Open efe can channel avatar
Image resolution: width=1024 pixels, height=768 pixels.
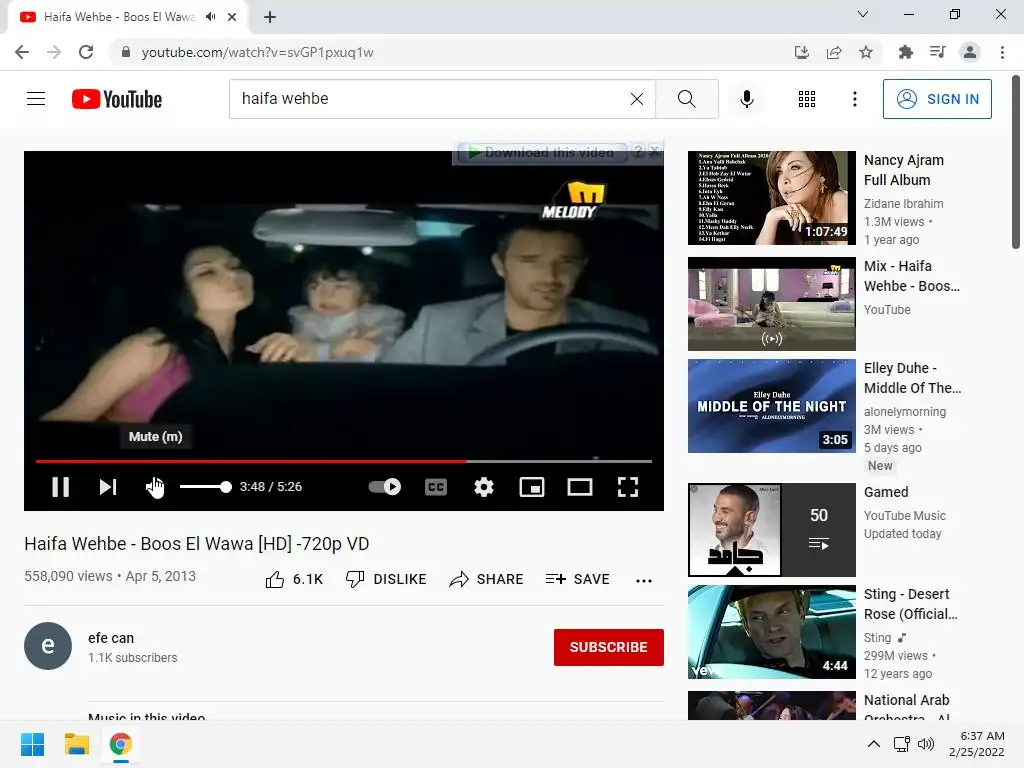click(x=48, y=646)
